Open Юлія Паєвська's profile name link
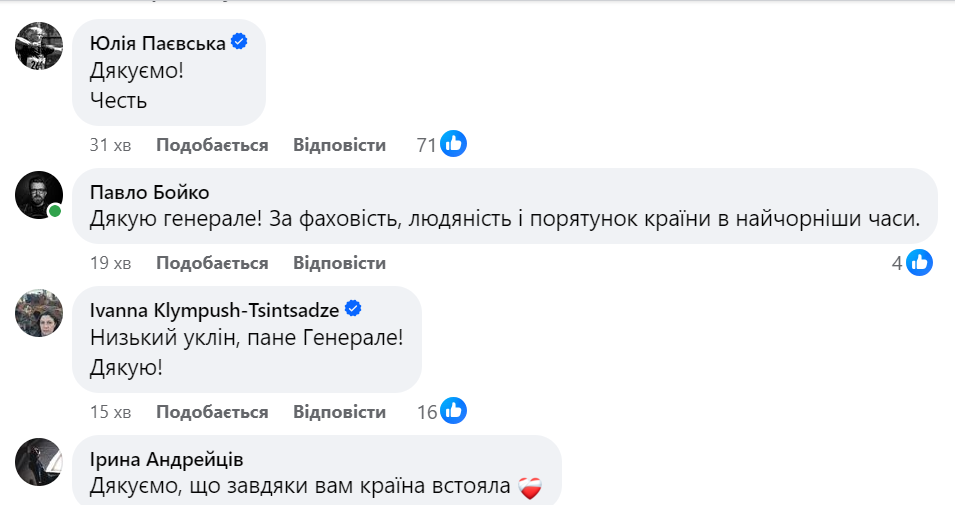The height and width of the screenshot is (505, 955). coord(157,43)
